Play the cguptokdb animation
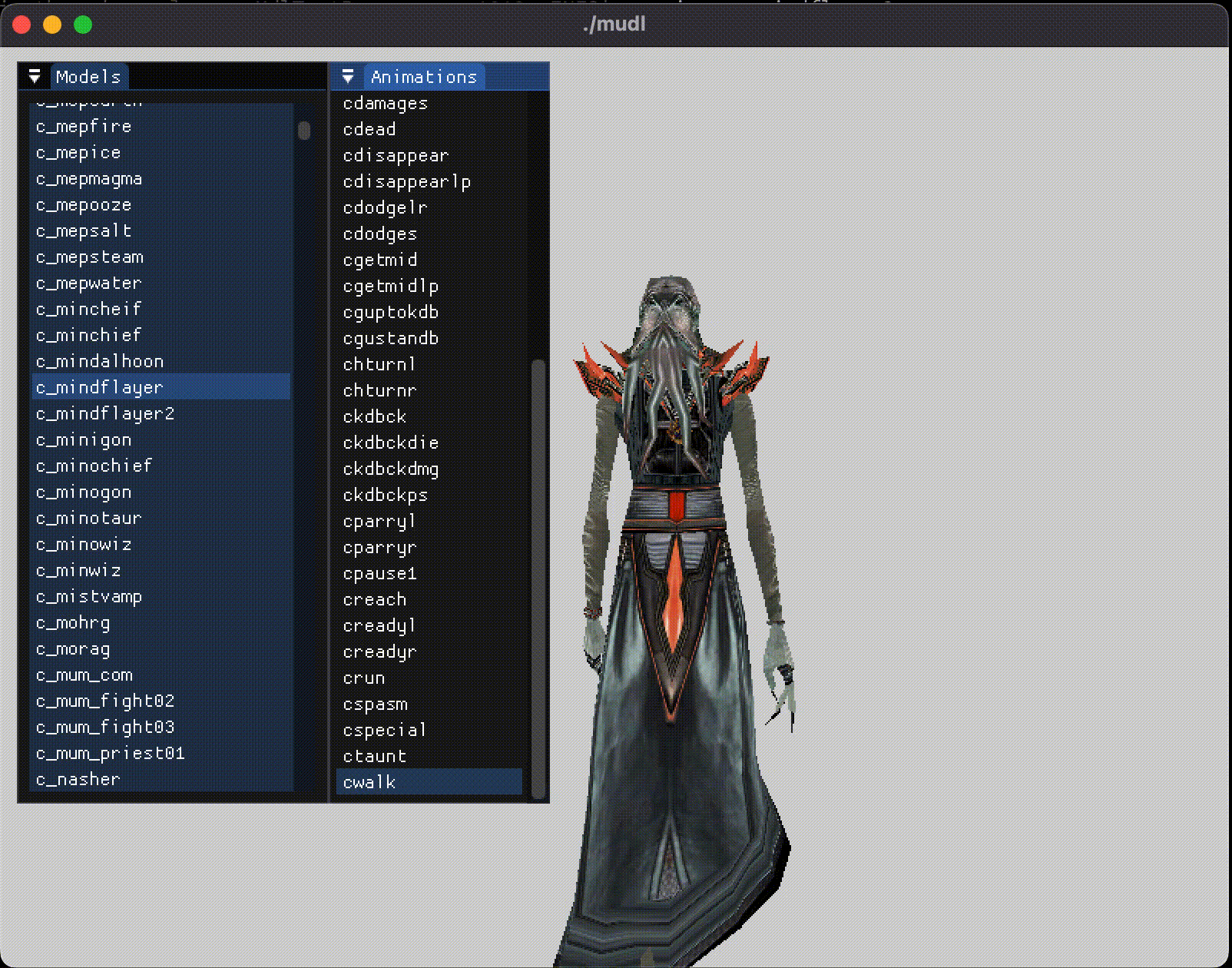Image resolution: width=1232 pixels, height=968 pixels. pyautogui.click(x=429, y=312)
